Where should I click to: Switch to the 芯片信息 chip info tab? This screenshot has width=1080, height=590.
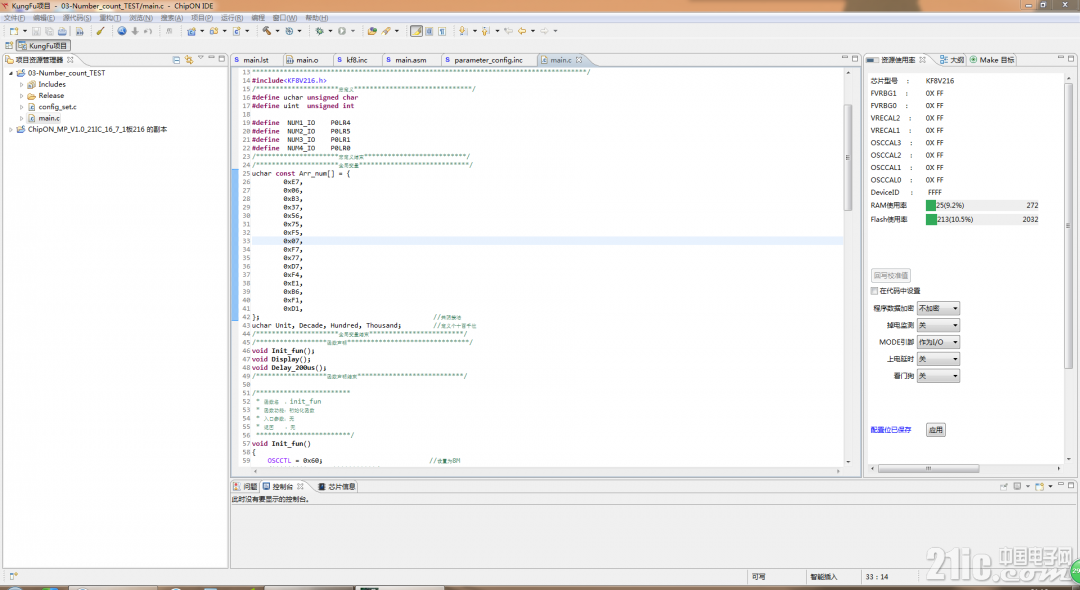(x=337, y=487)
